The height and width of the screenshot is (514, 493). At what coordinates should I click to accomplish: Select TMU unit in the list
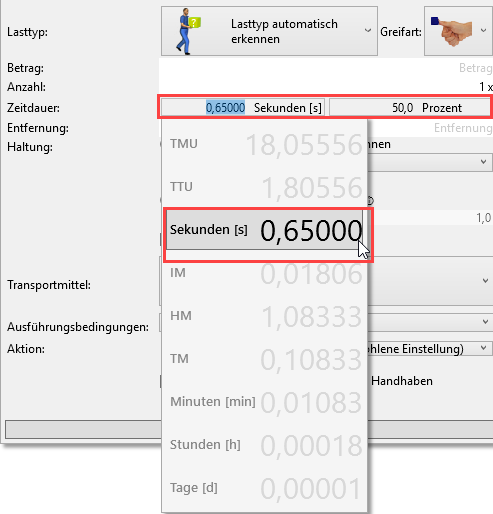pos(264,144)
